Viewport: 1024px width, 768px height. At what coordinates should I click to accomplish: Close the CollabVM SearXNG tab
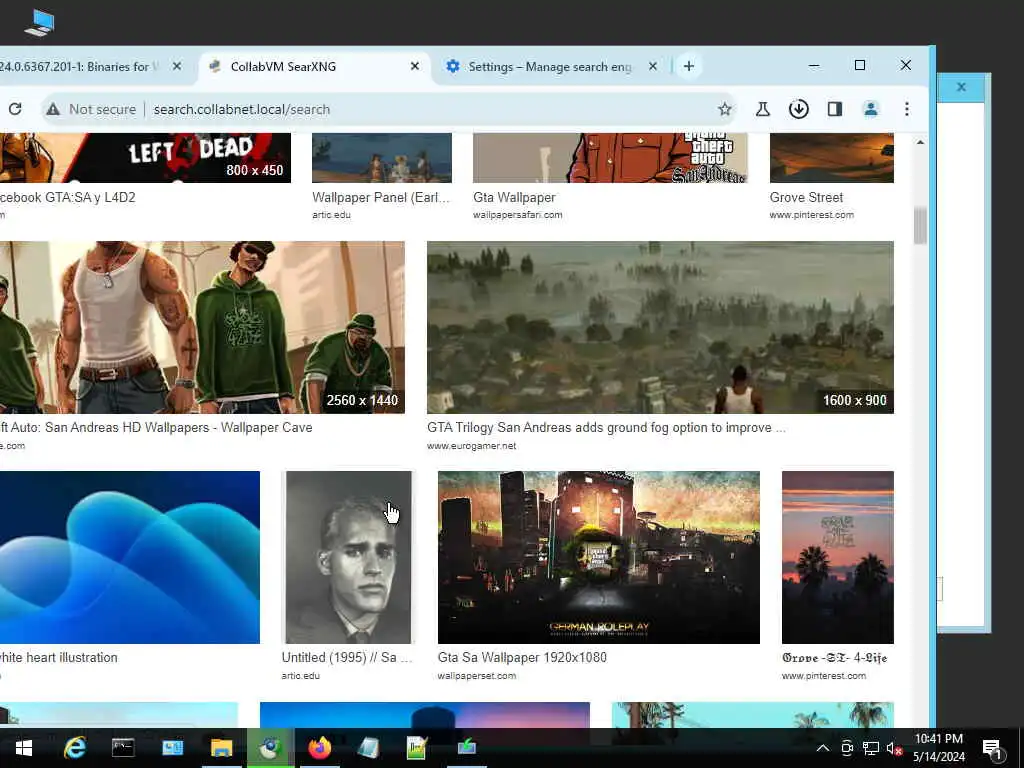tap(415, 66)
